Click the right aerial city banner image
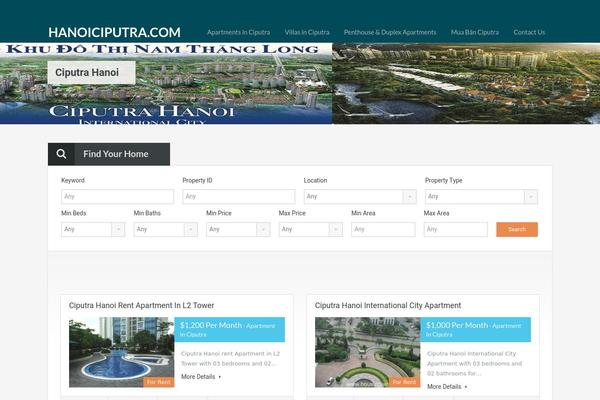 click(x=466, y=83)
